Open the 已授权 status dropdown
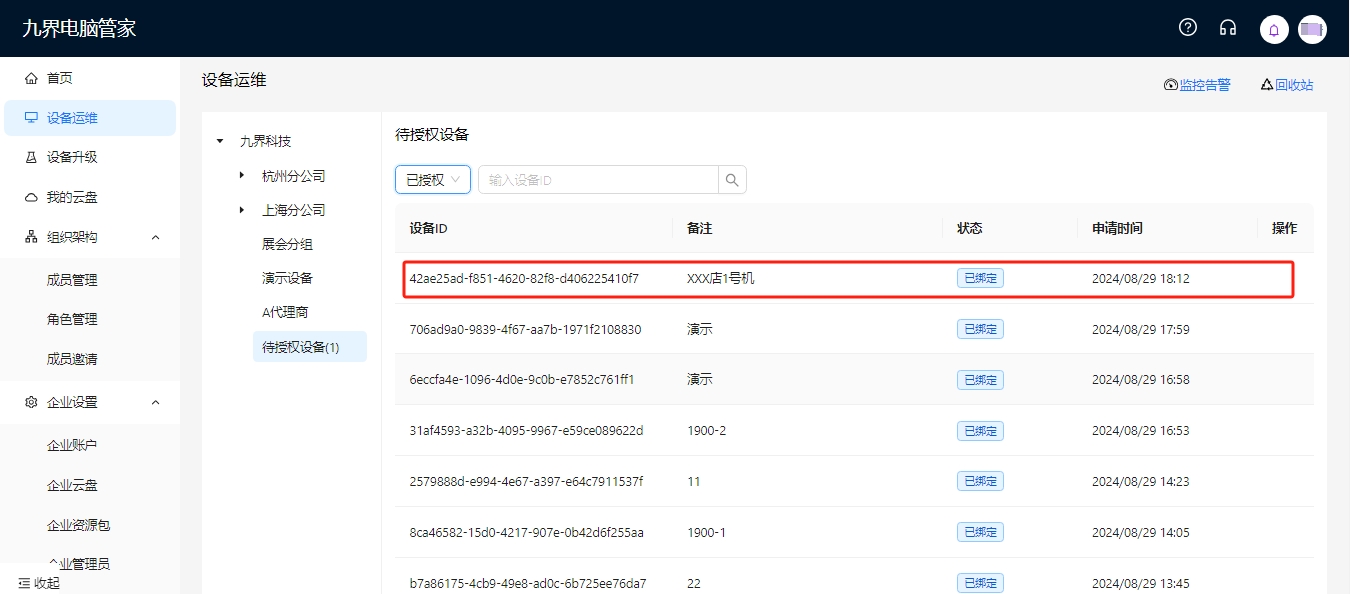Viewport: 1350px width, 594px height. click(x=432, y=180)
